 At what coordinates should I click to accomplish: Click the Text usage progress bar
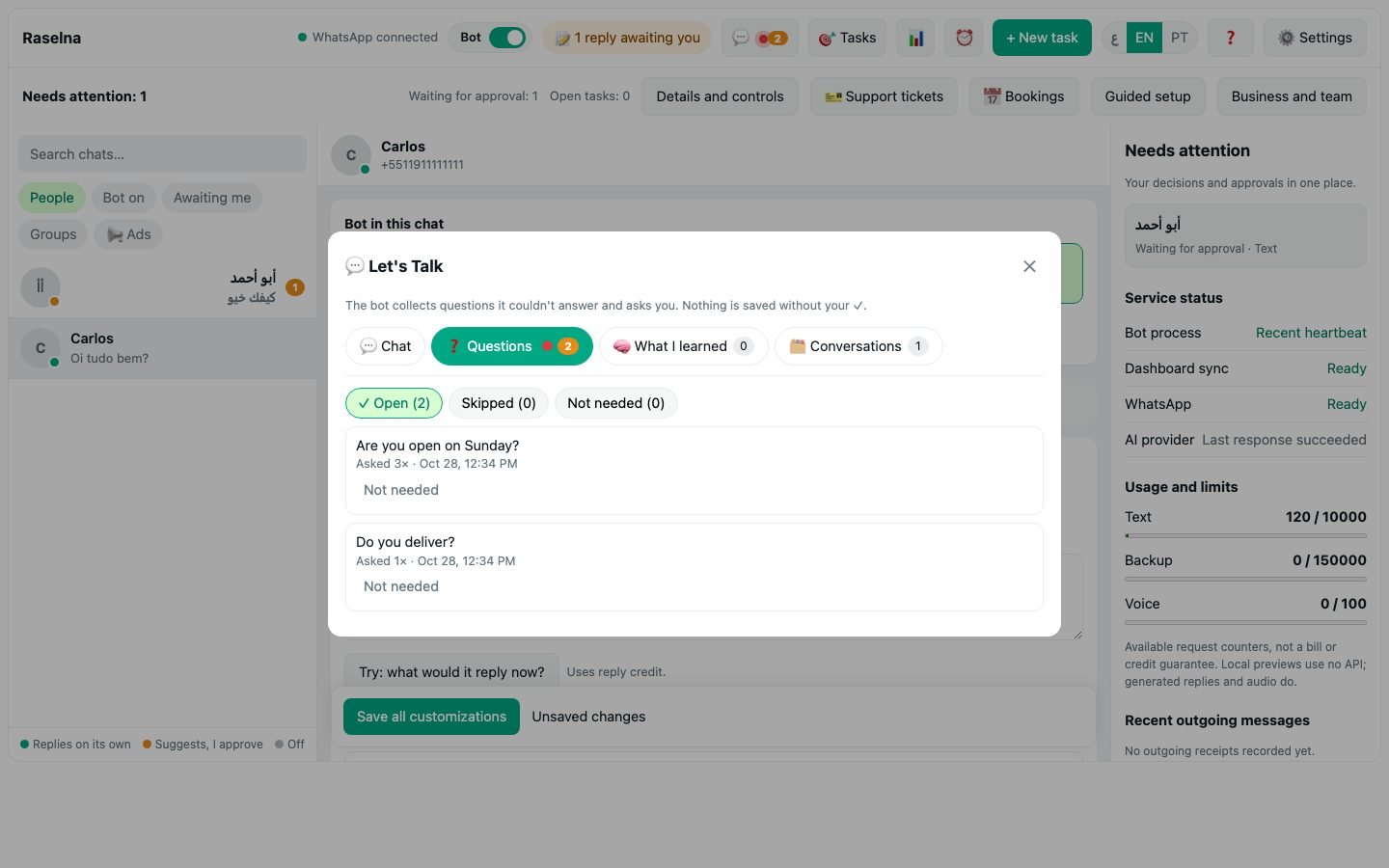point(1245,535)
